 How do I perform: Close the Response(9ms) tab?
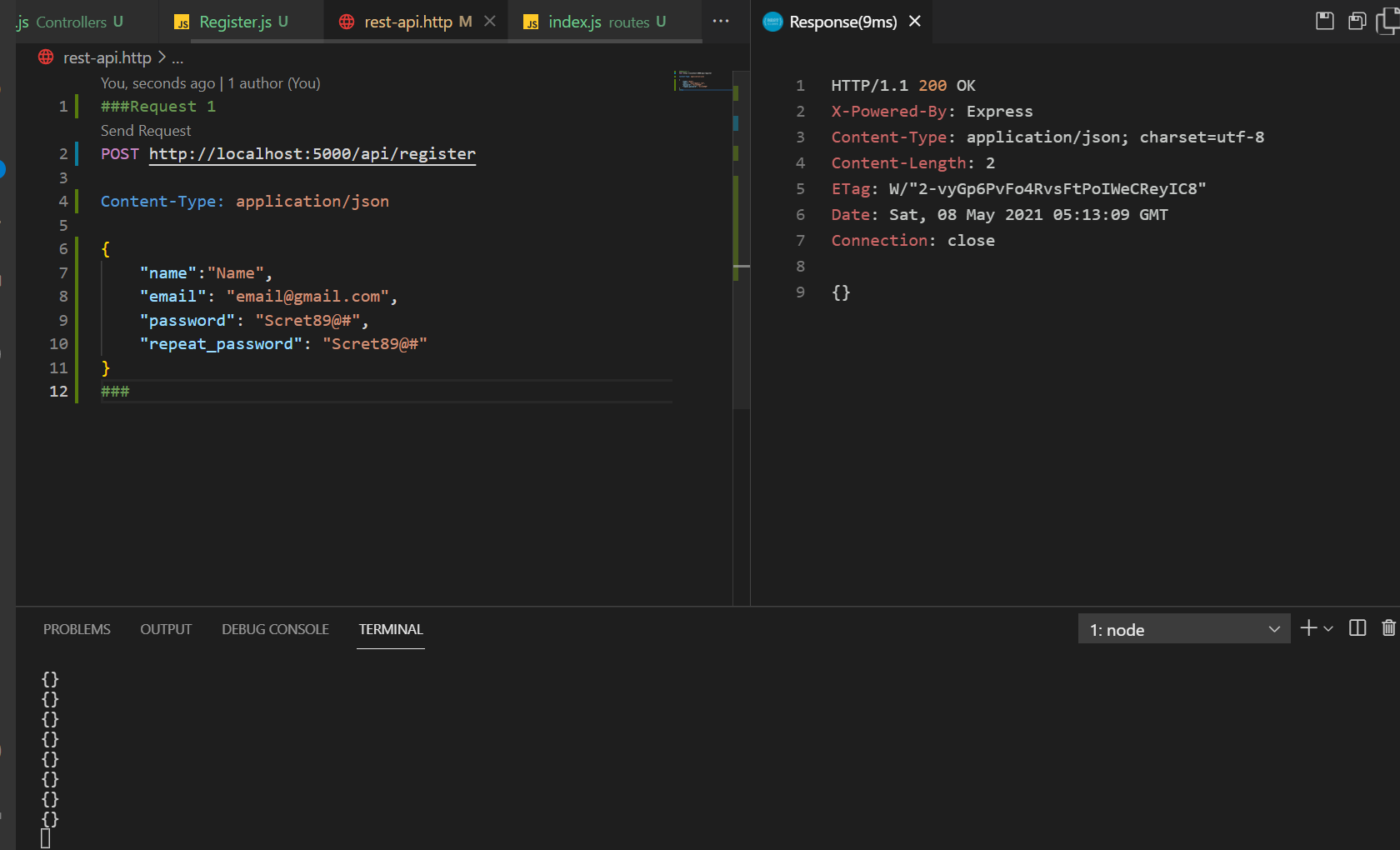tap(915, 22)
